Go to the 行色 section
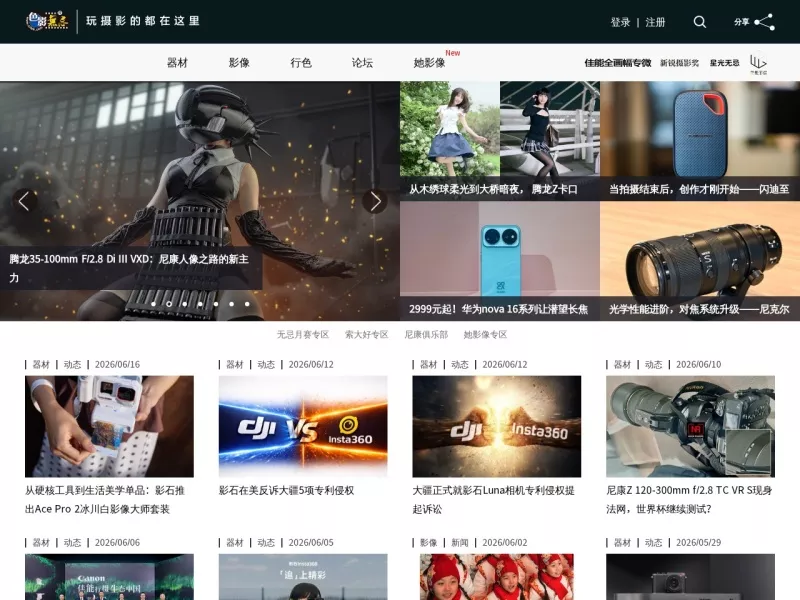Screen dimensions: 800x600 coord(301,63)
